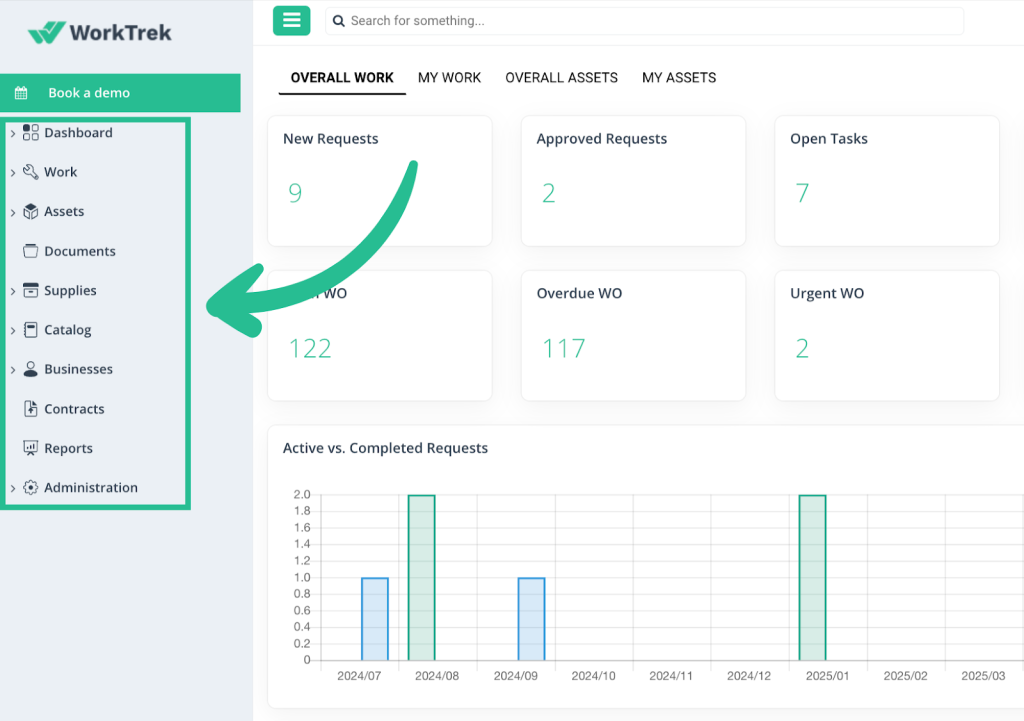The width and height of the screenshot is (1024, 721).
Task: Click the Dashboard icon in the sidebar
Action: pos(33,132)
